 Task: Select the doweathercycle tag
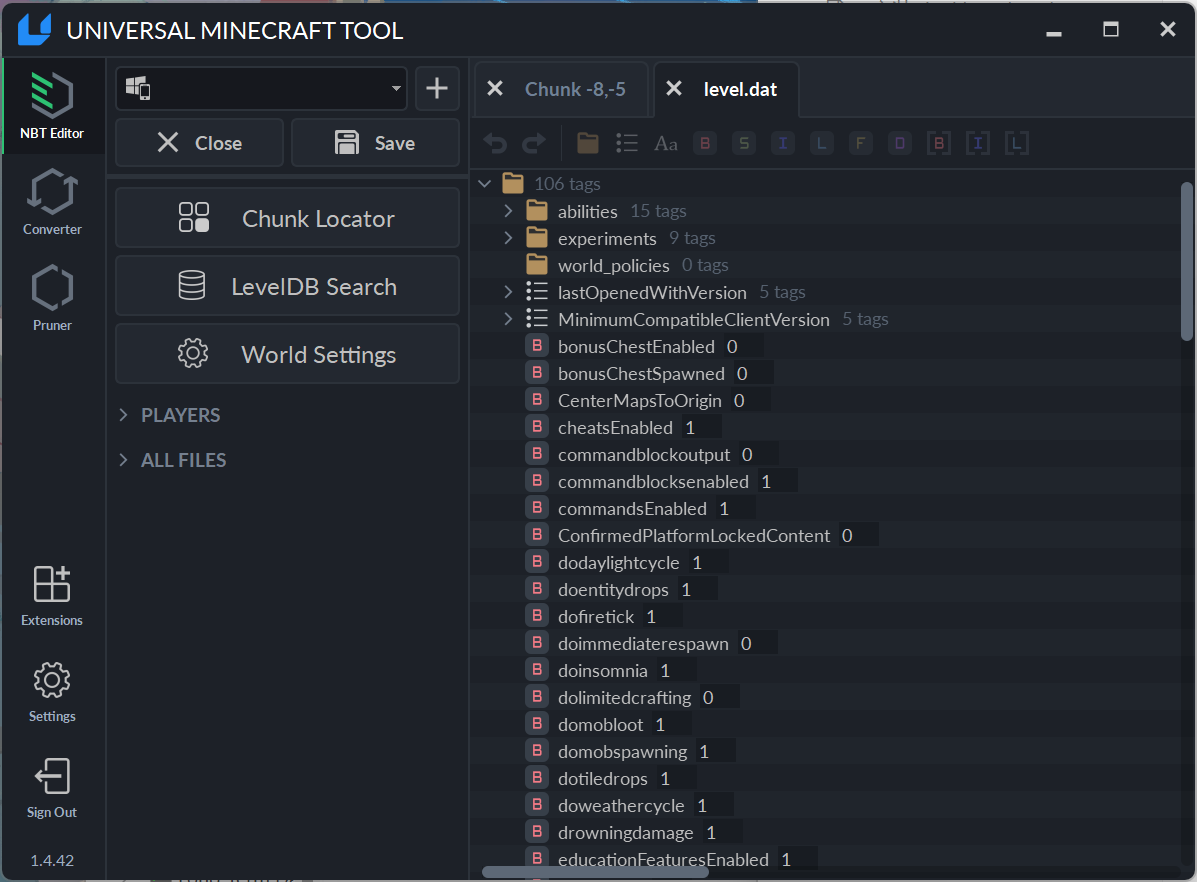621,806
